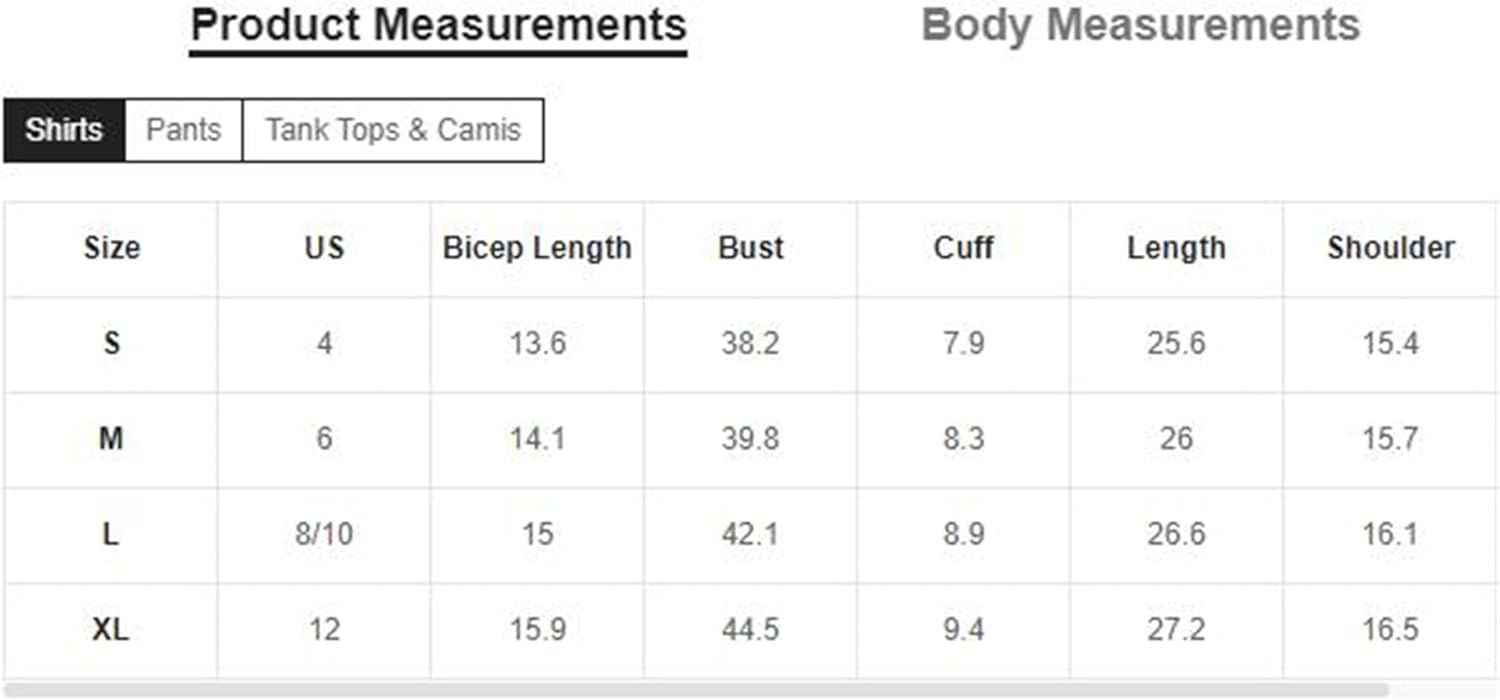Screen dimensions: 1500x700
Task: Select the L size row label
Action: click(x=111, y=534)
